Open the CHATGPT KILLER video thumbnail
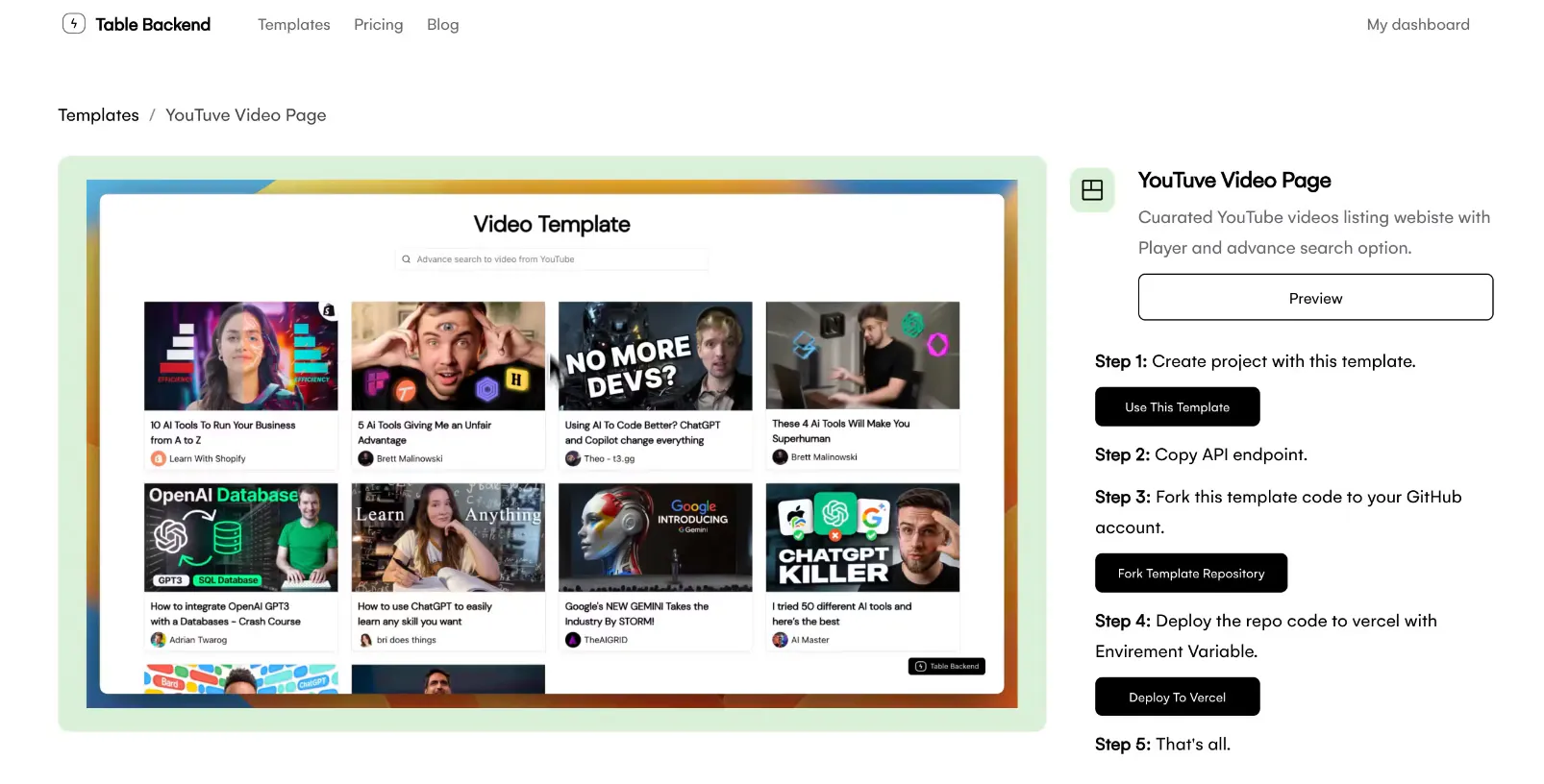Screen dimensions: 1544x784 862,537
